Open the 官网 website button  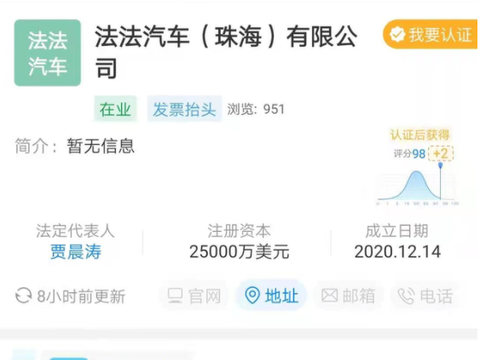point(194,296)
